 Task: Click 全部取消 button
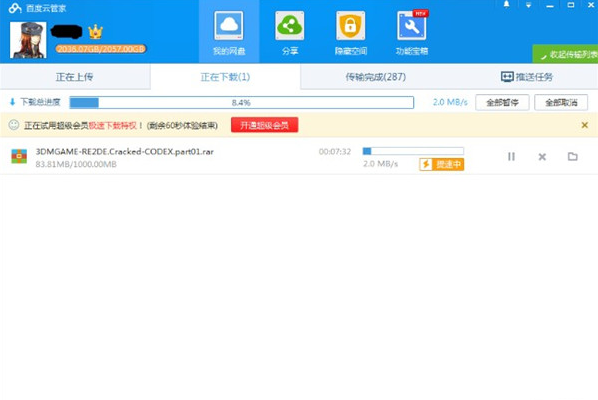tap(561, 103)
